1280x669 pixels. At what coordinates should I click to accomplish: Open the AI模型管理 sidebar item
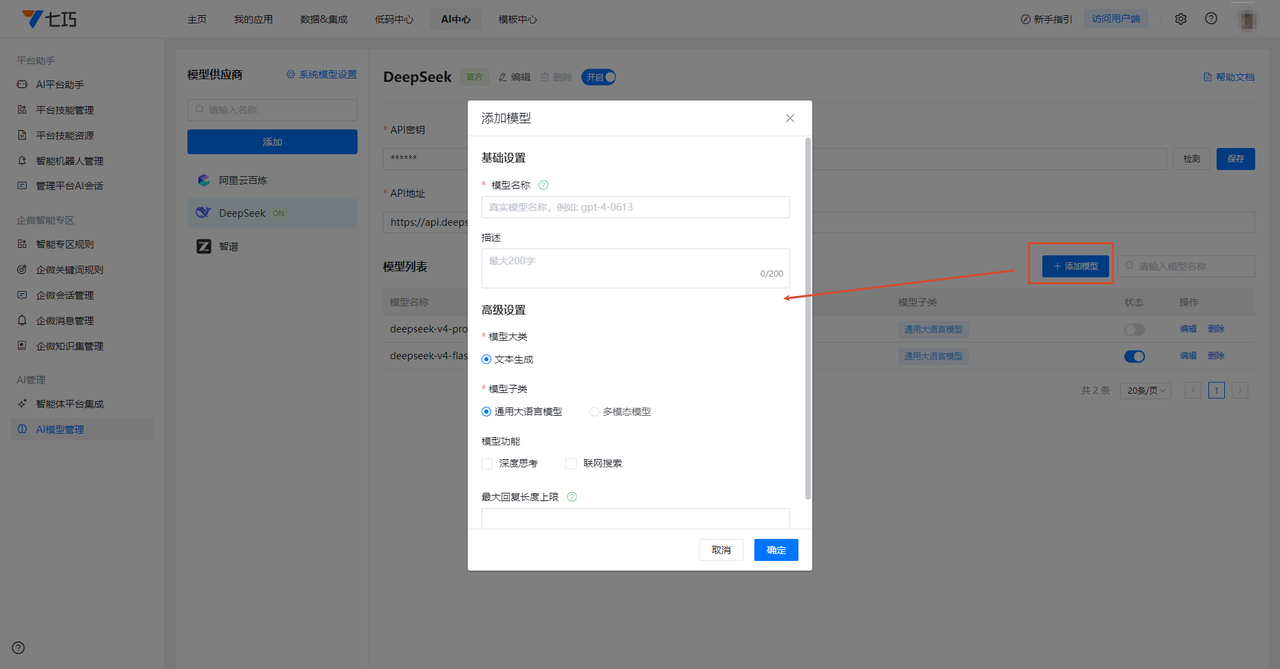(x=84, y=429)
